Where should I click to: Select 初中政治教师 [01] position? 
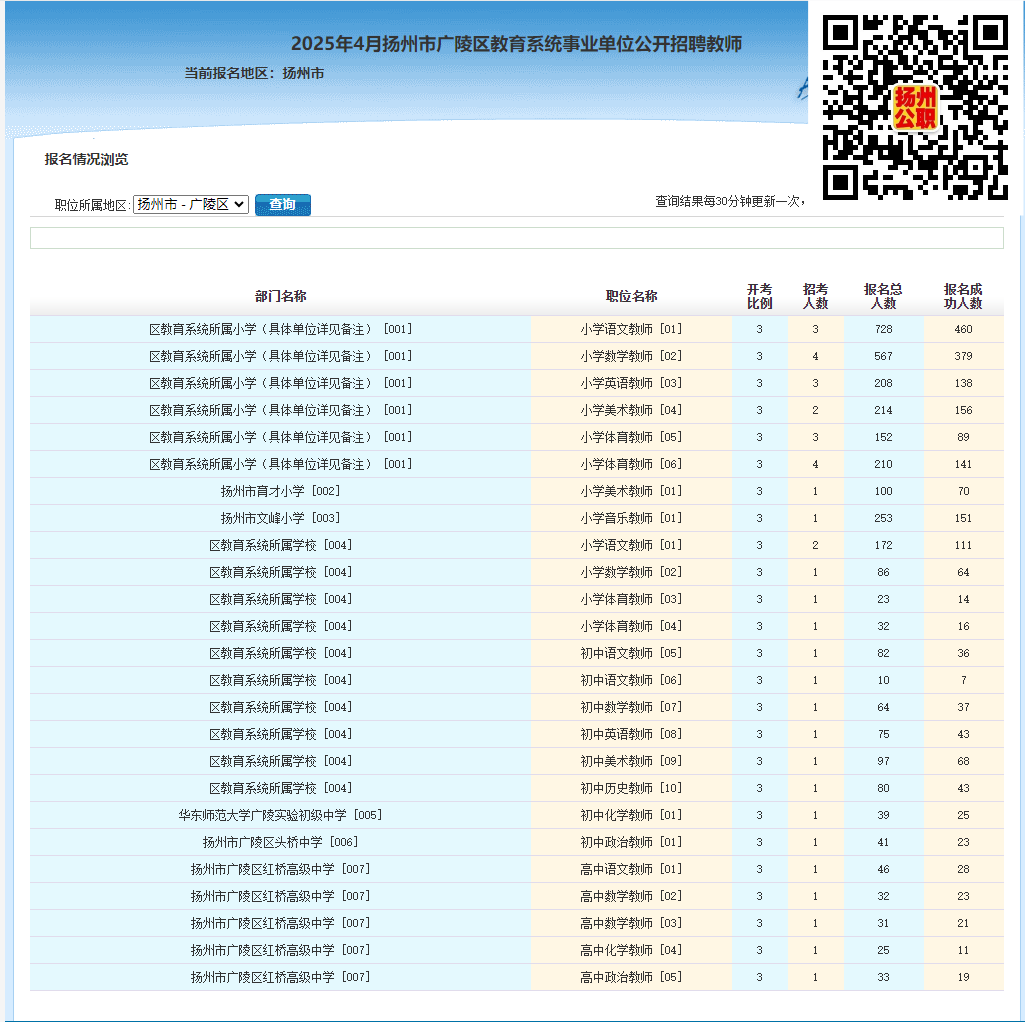click(x=631, y=843)
